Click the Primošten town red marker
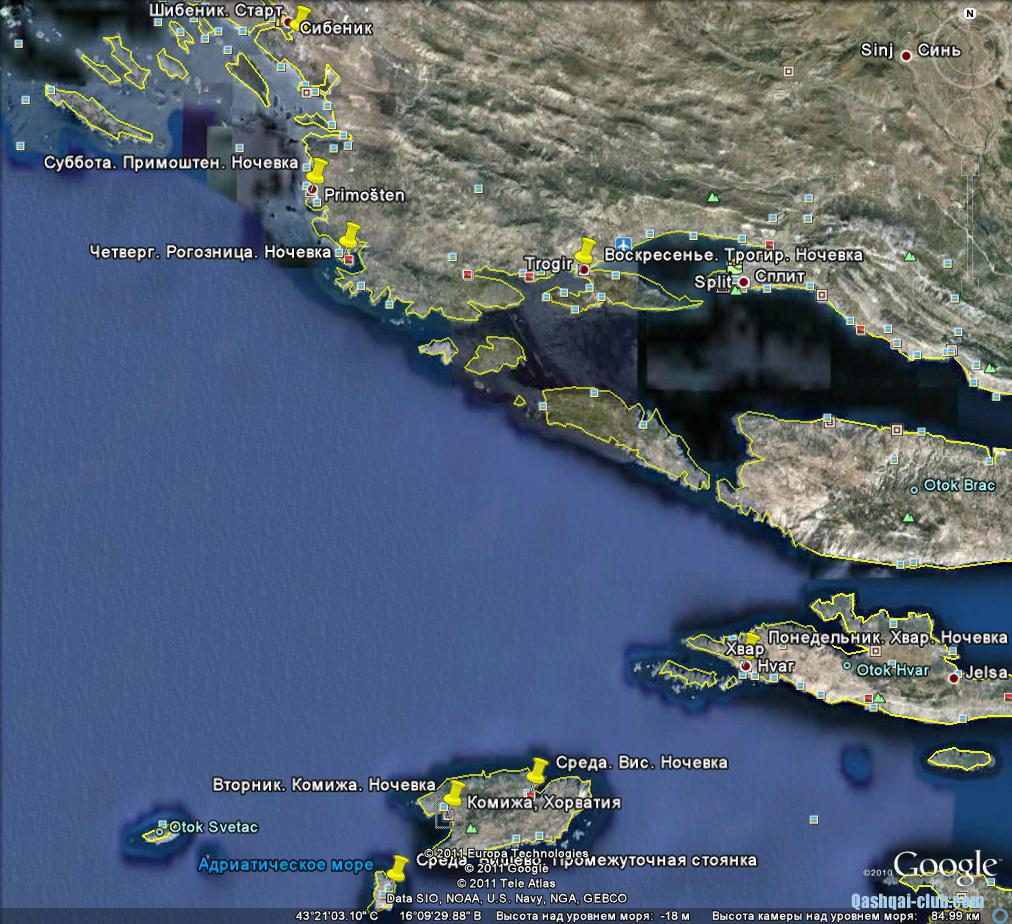The height and width of the screenshot is (924, 1012). click(312, 189)
